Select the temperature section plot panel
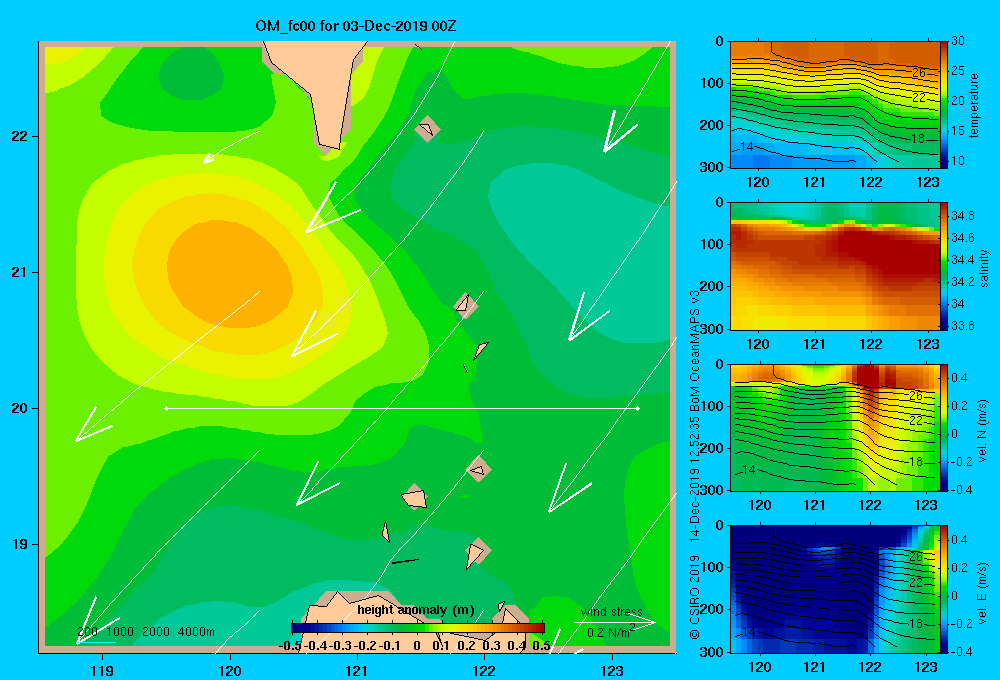Screen dimensions: 1000x680 pos(835,105)
